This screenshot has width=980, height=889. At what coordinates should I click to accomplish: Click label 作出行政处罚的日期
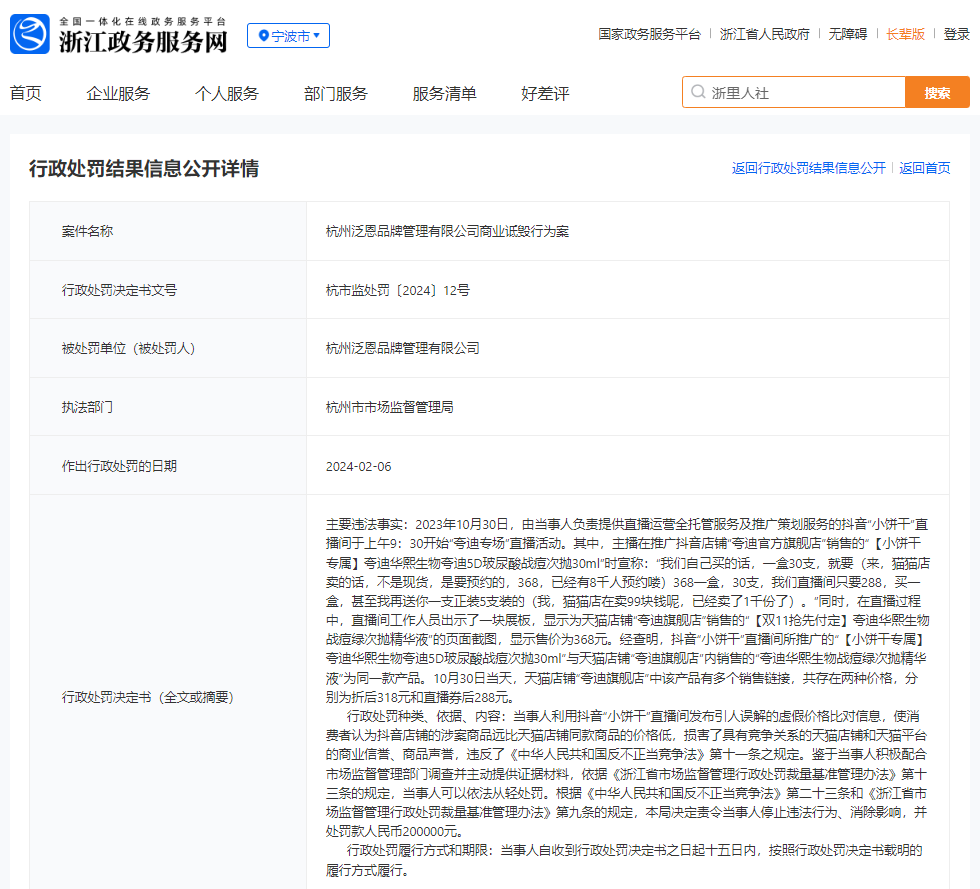point(119,466)
